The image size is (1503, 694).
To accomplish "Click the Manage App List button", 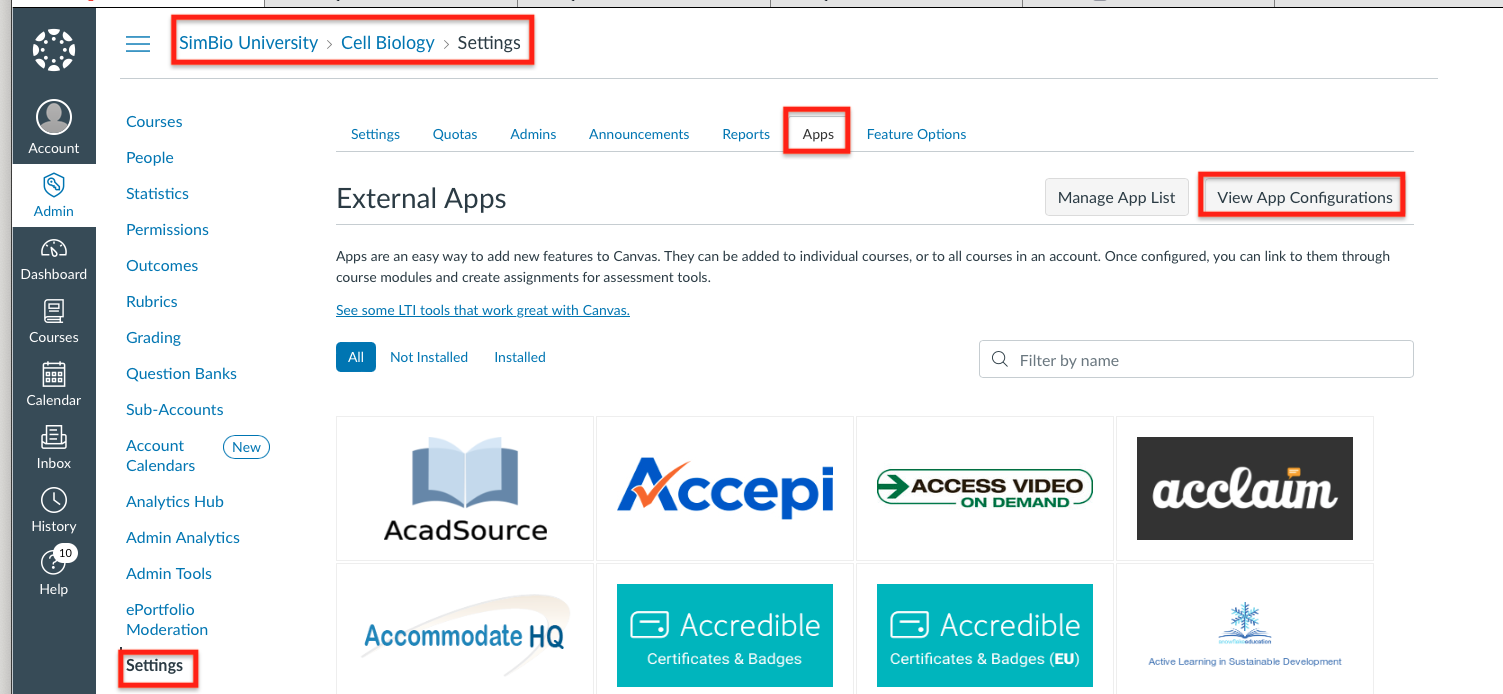I will (1117, 197).
